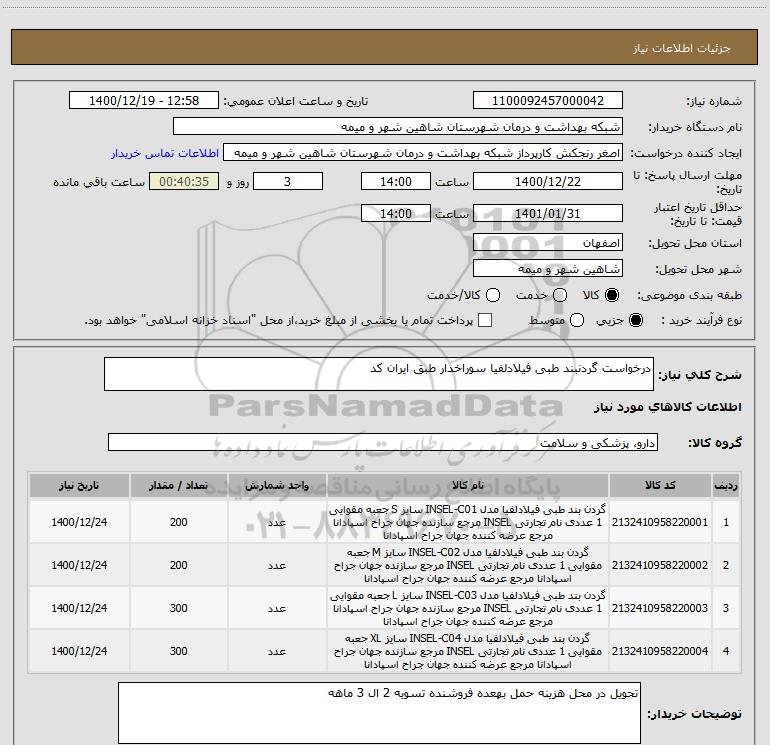Click the delivery province field اصفهان

[x=548, y=243]
